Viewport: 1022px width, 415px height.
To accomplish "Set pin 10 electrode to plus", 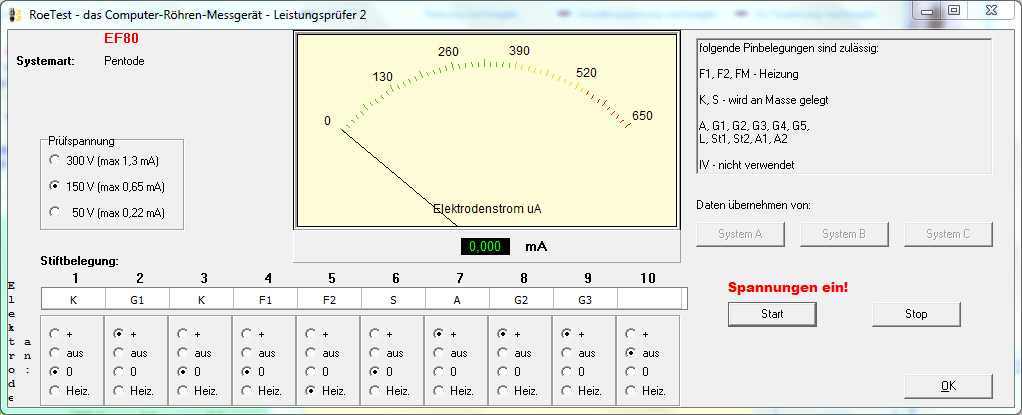I will 632,334.
